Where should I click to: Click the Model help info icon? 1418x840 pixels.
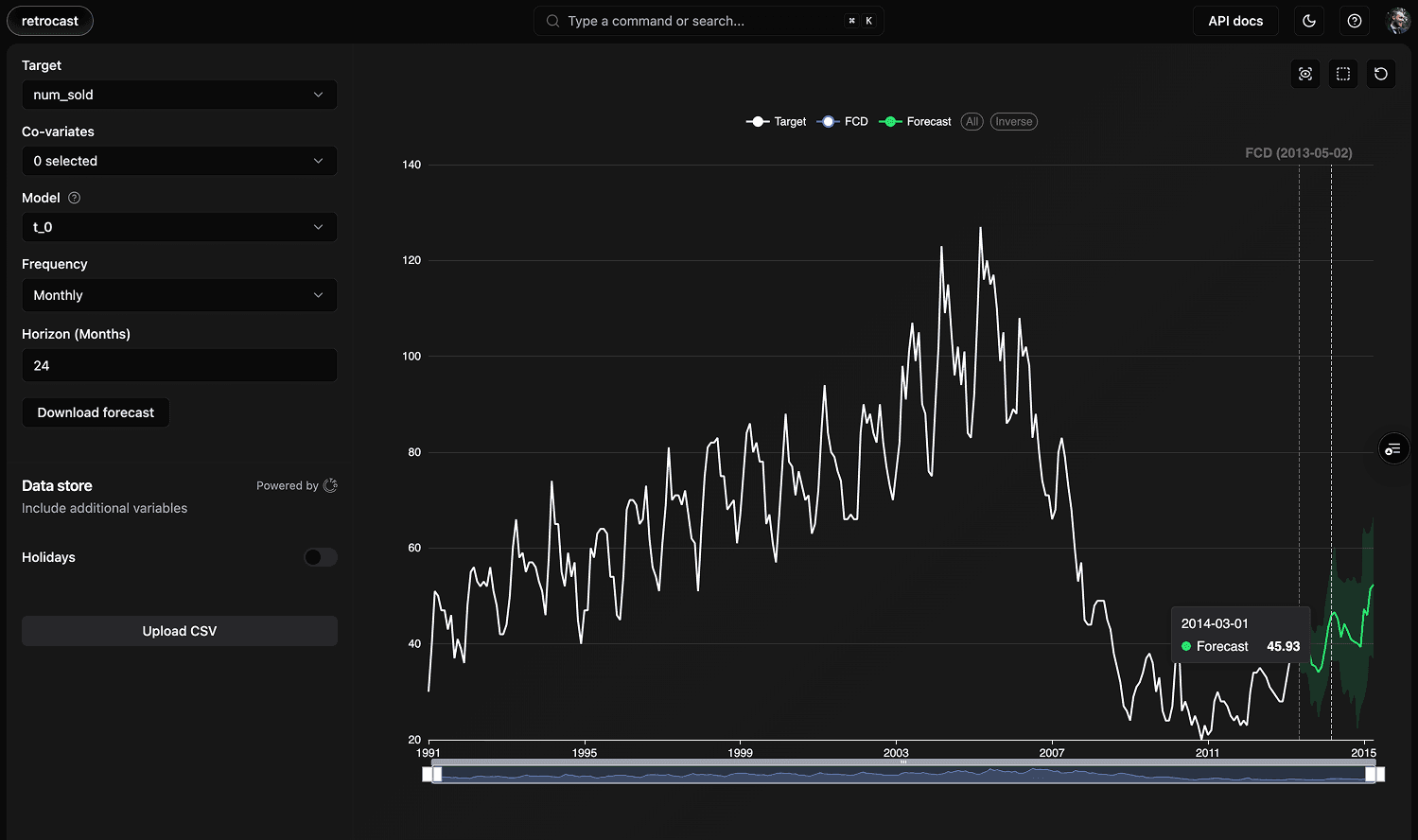[75, 198]
